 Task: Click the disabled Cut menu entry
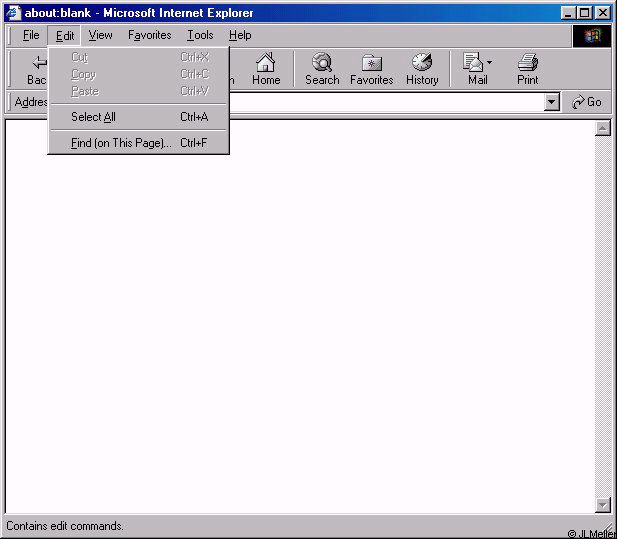[x=139, y=57]
